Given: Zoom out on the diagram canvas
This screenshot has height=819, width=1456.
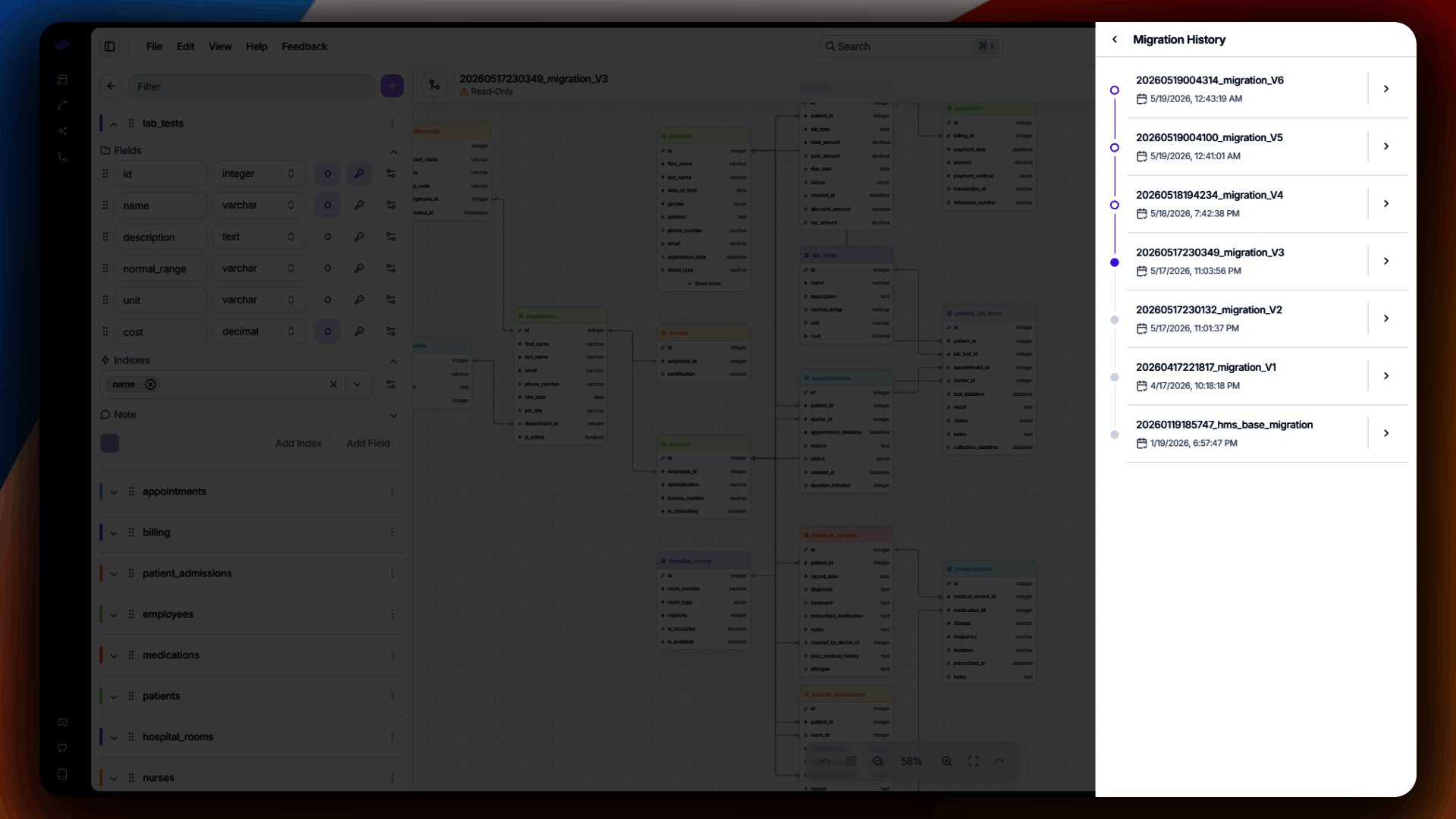Looking at the screenshot, I should (x=877, y=761).
